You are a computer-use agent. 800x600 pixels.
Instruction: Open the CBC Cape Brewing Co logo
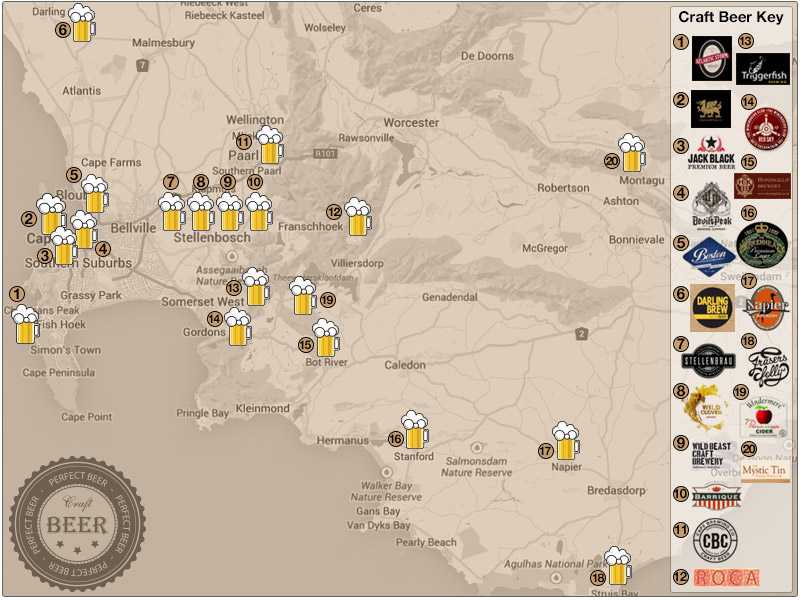coord(714,540)
